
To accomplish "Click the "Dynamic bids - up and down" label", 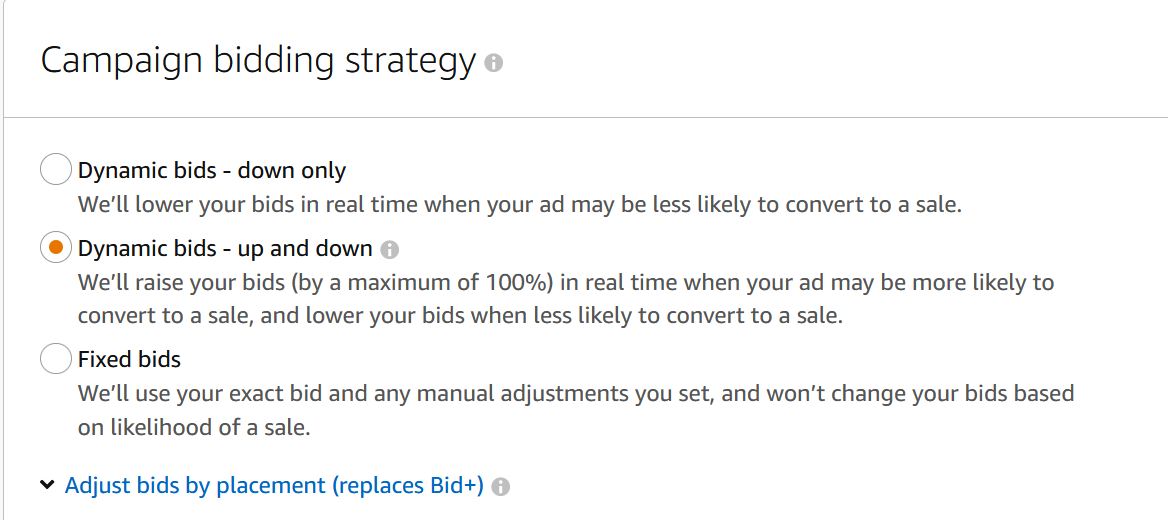I will (x=225, y=248).
